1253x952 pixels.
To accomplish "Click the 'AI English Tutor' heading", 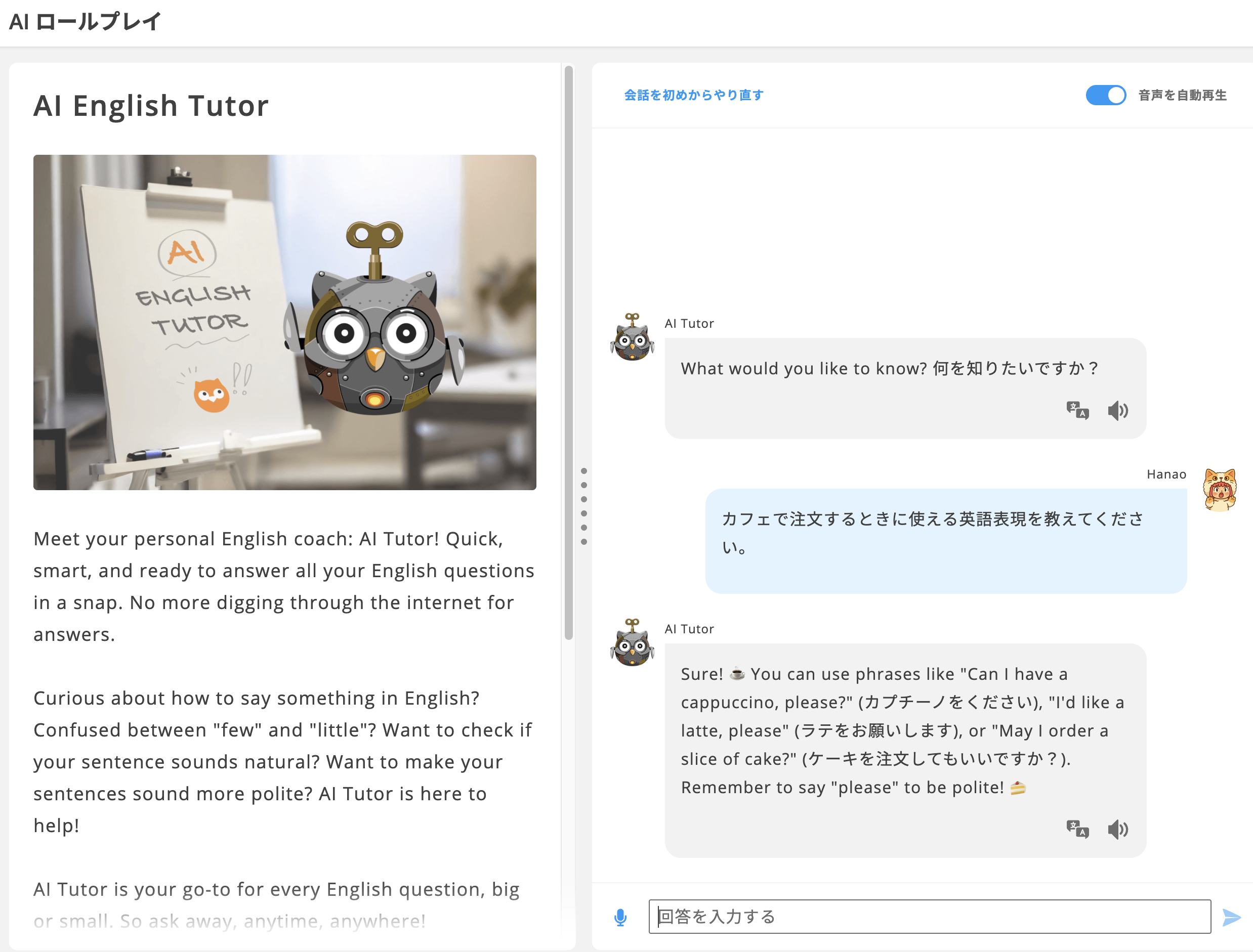I will 151,106.
